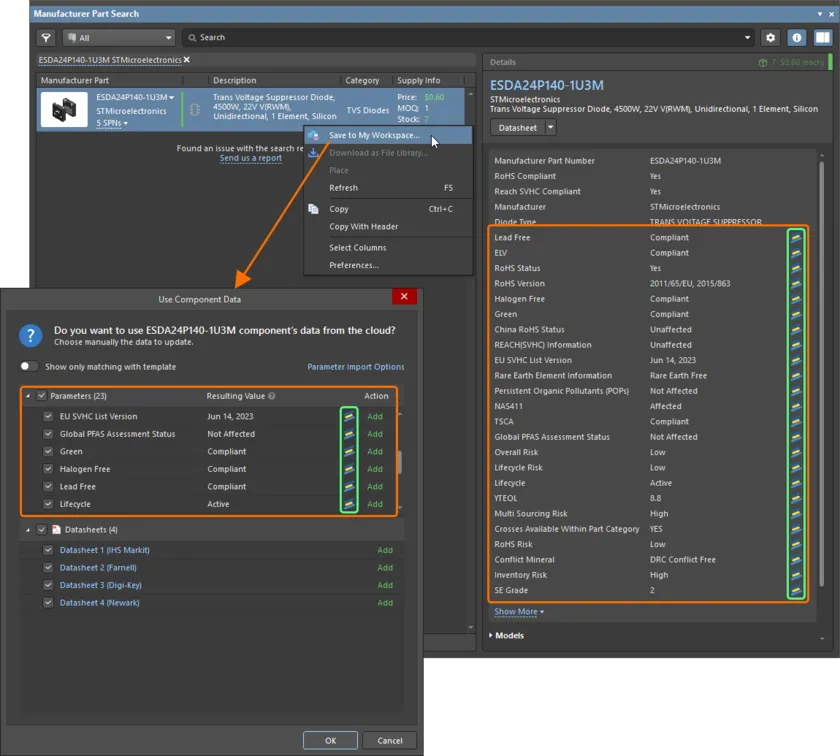This screenshot has height=756, width=840.
Task: Click the component image thumbnail
Action: point(64,109)
